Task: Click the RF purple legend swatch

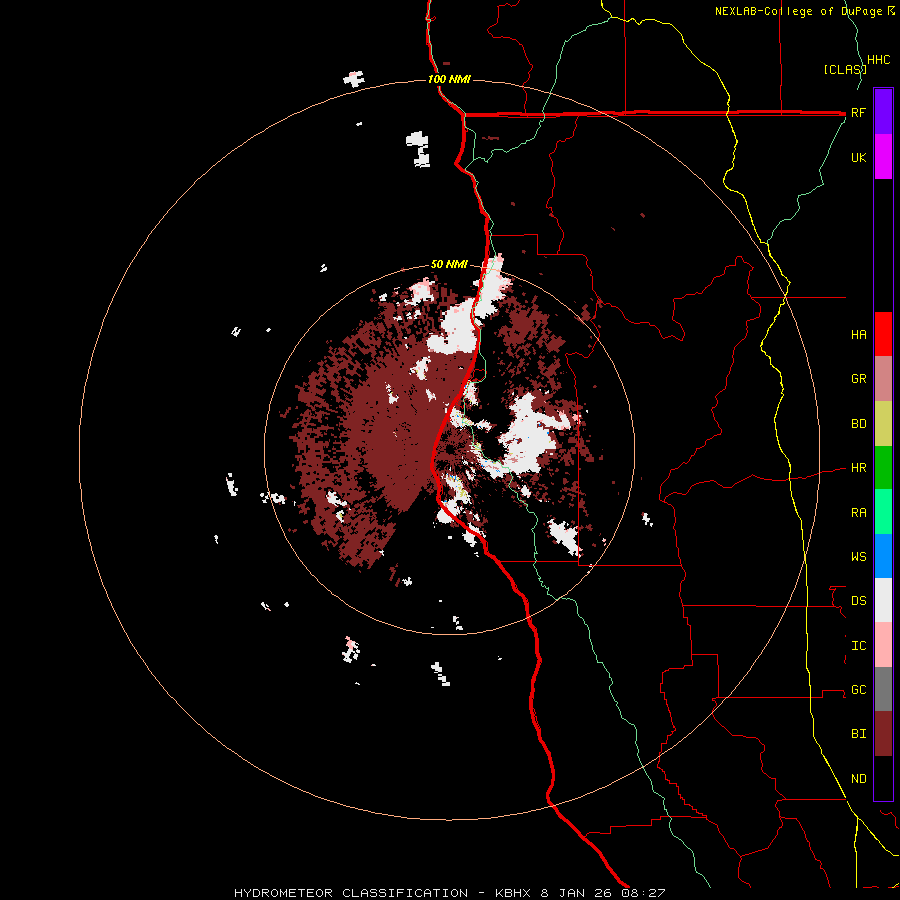Action: point(883,112)
